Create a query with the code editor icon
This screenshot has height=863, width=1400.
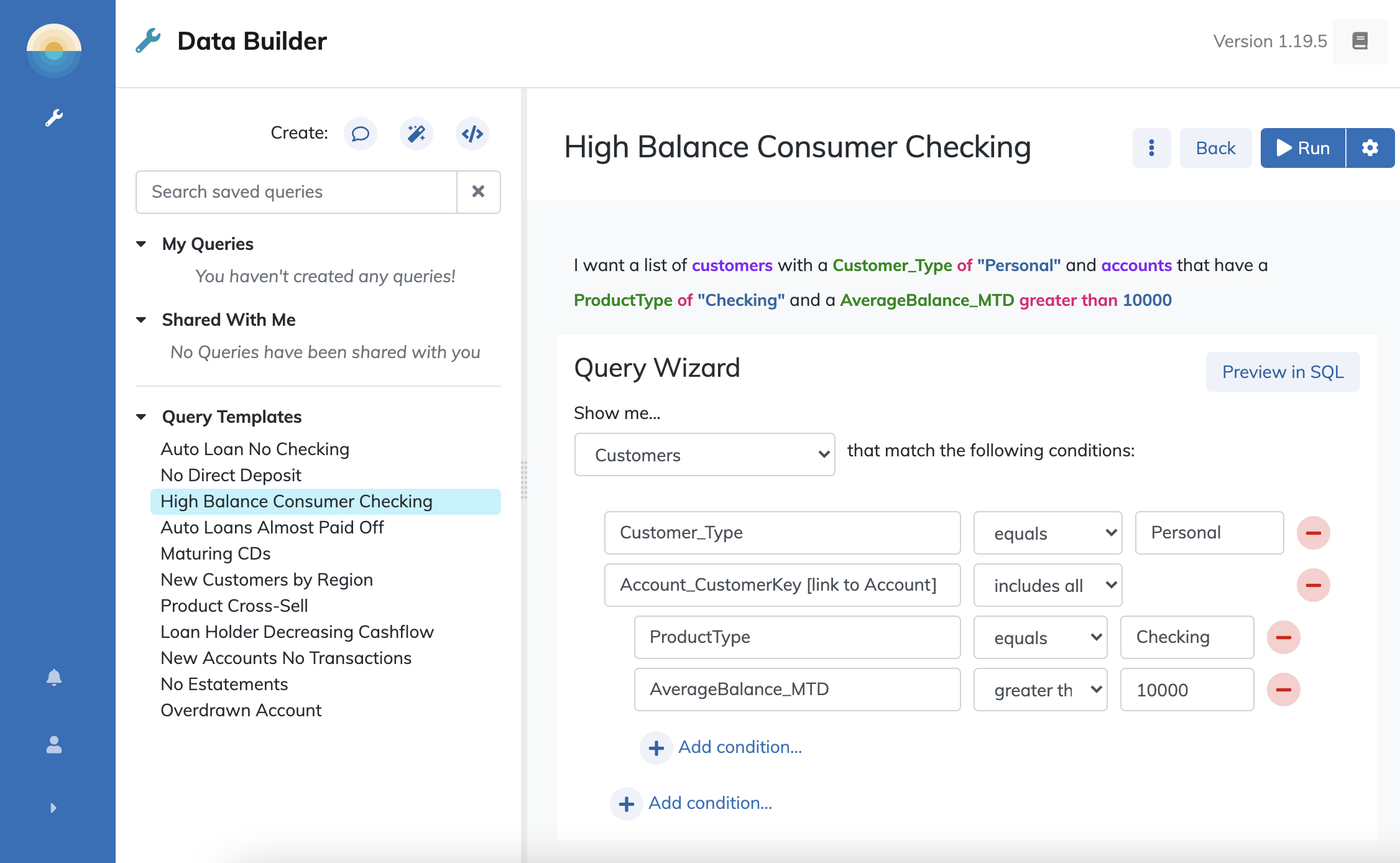tap(472, 134)
